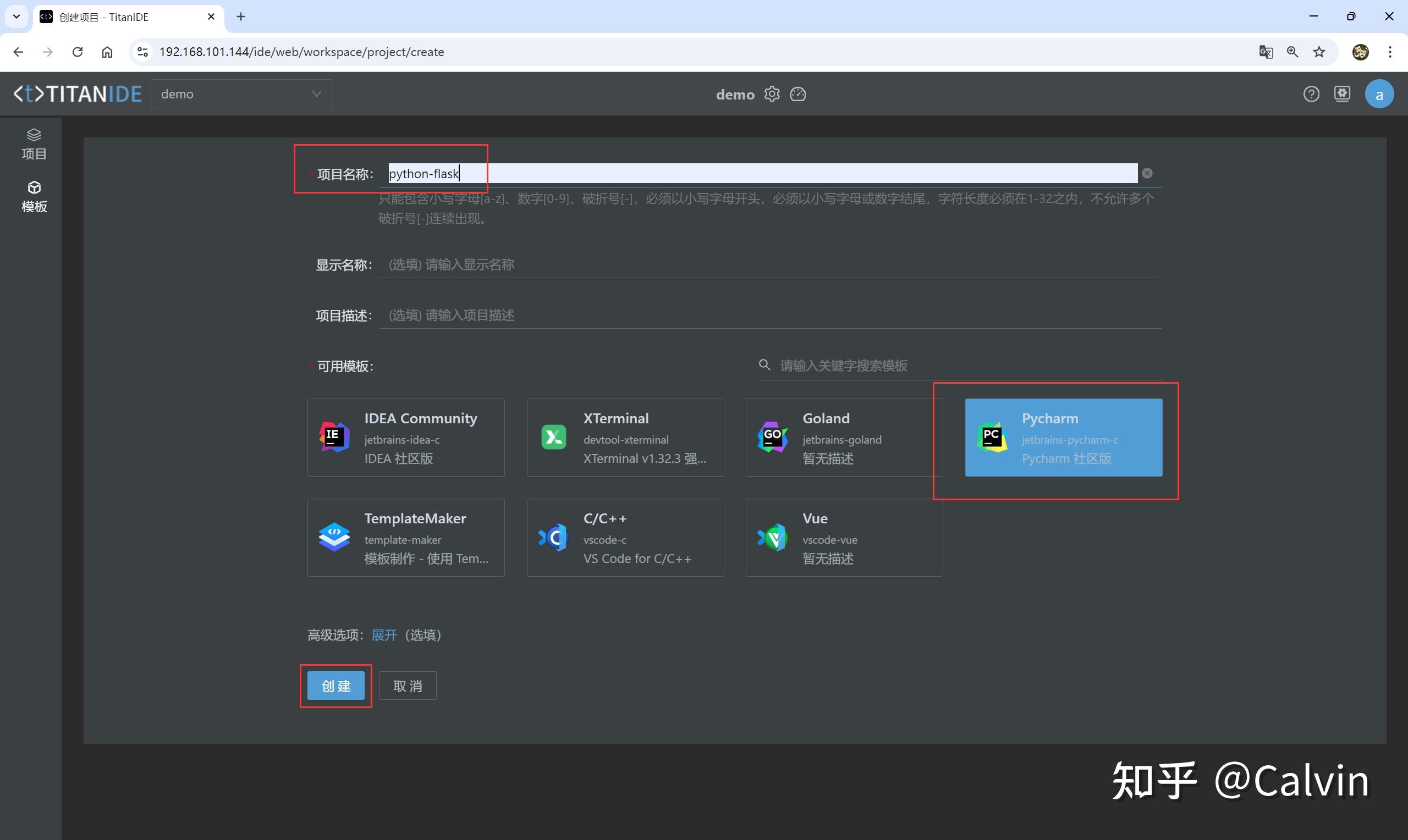Go to 模板 in left sidebar
This screenshot has width=1408, height=840.
pos(34,197)
